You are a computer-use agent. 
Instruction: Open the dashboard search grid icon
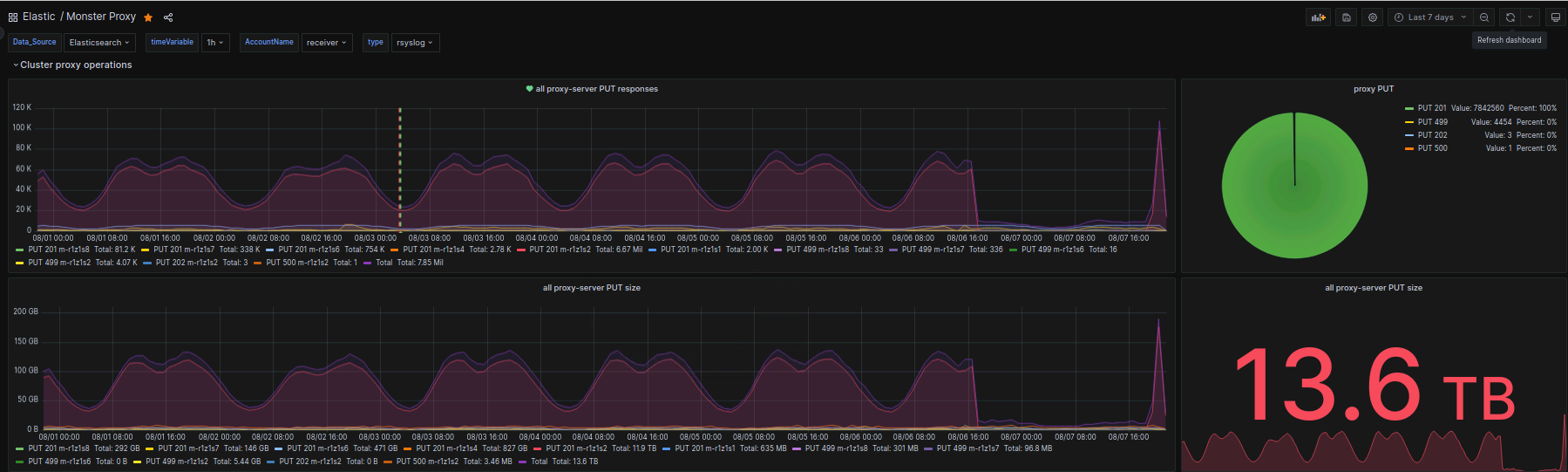[x=13, y=17]
